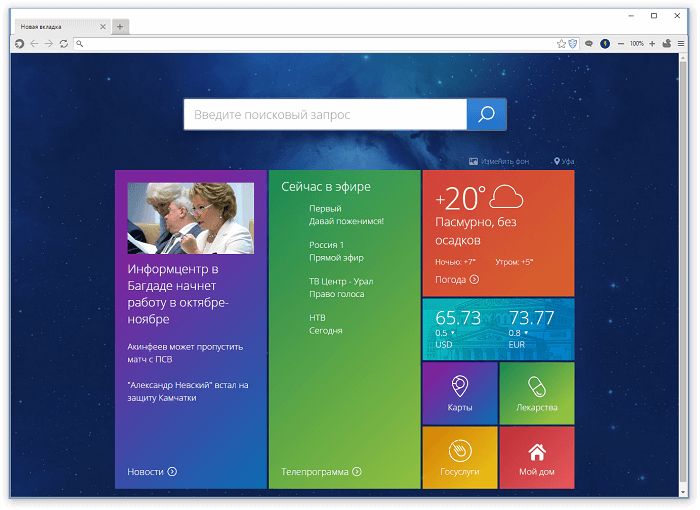Open headline 'Информцентр в Багдаде начнет работу'
The width and height of the screenshot is (700, 510).
coord(178,294)
